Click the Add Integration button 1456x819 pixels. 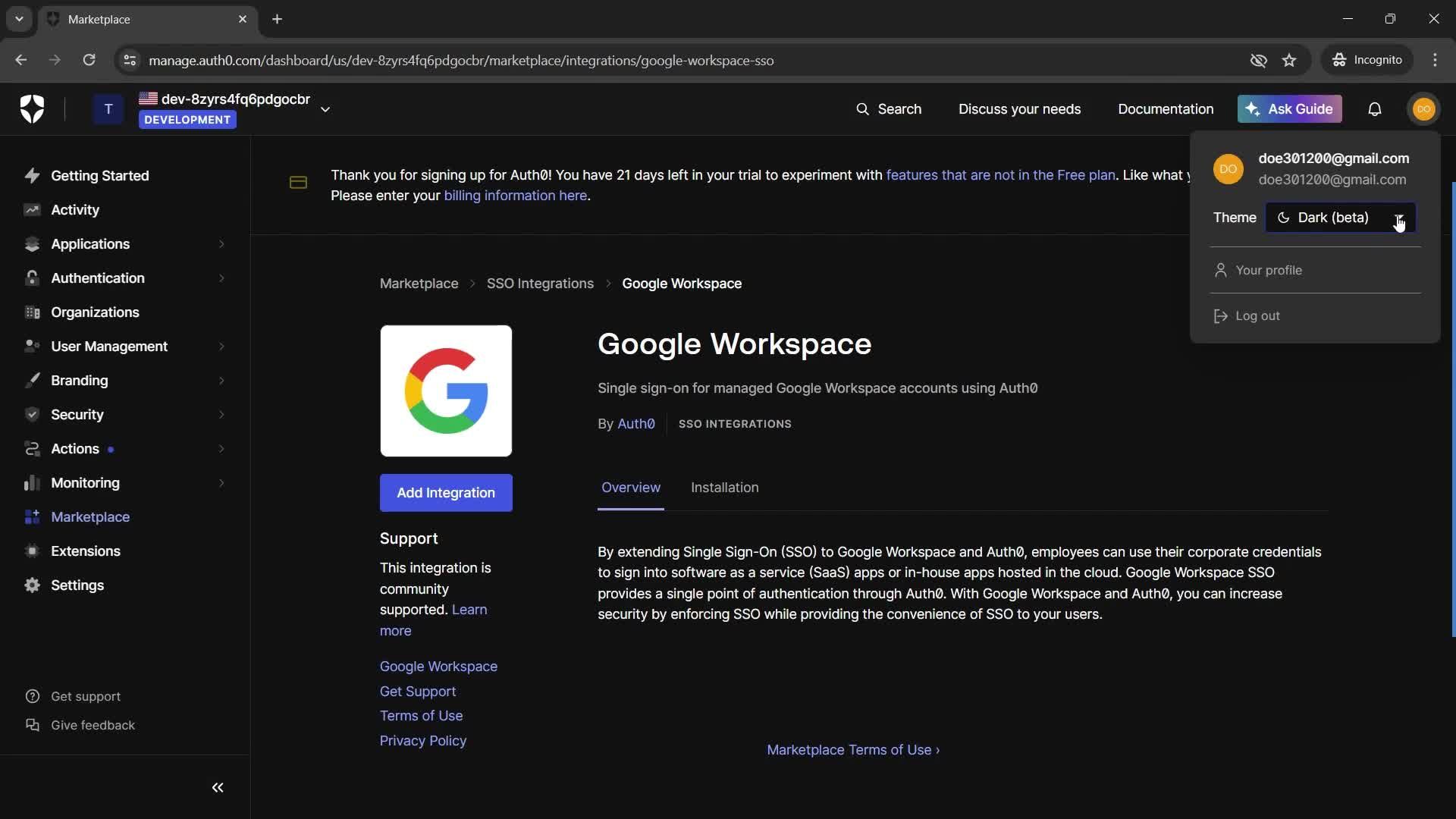tap(446, 493)
